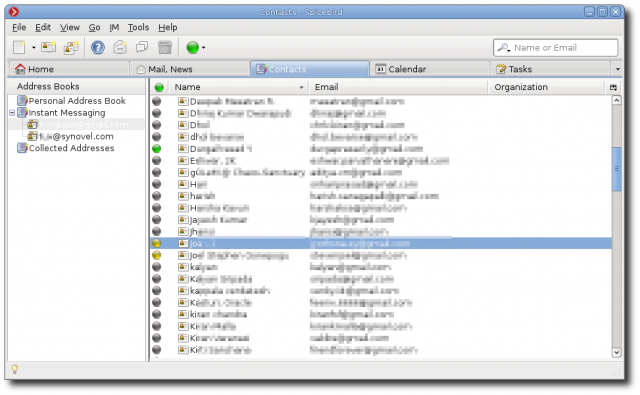Click the instant message chat icon
640x395 pixels.
(142, 47)
